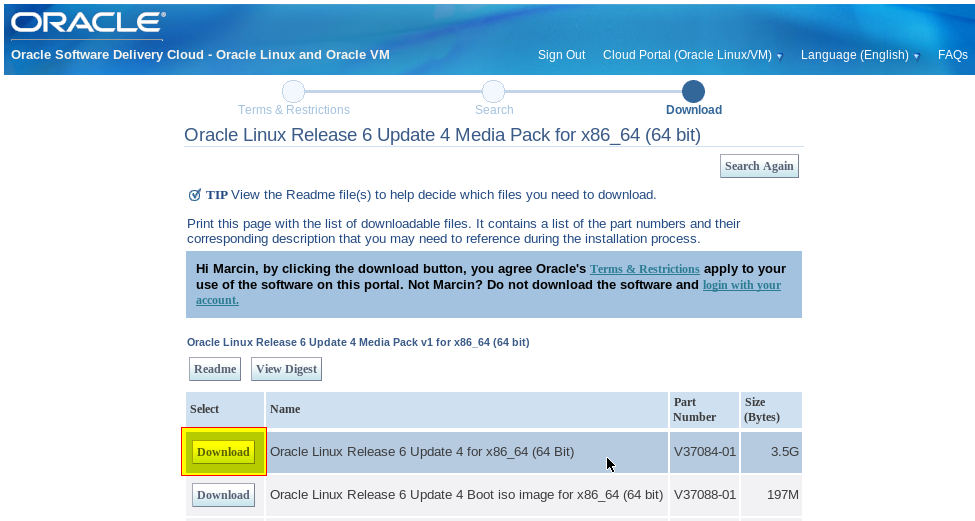Click the 197M size value

click(783, 495)
